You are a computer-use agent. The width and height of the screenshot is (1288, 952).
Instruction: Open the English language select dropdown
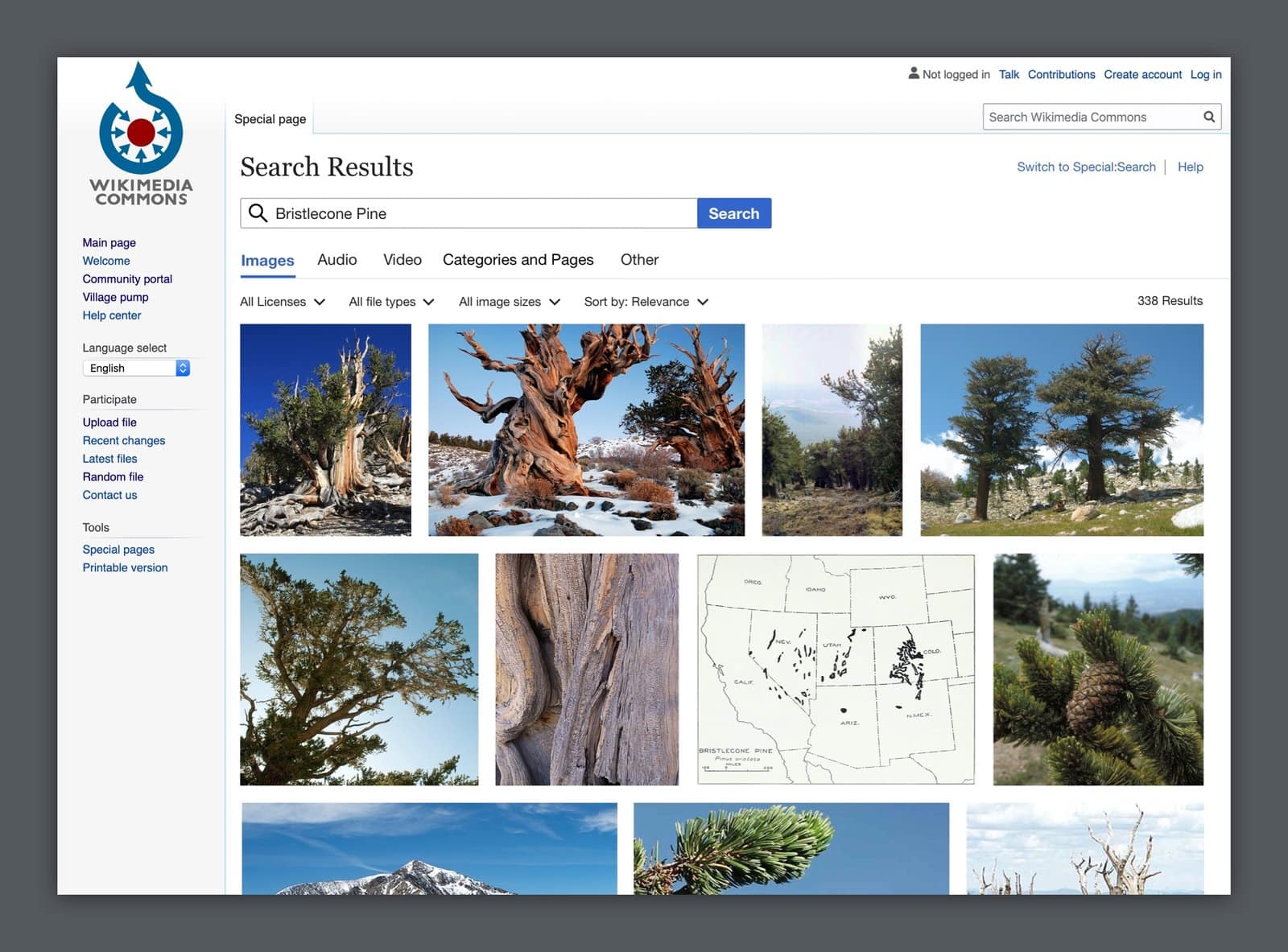pyautogui.click(x=135, y=368)
